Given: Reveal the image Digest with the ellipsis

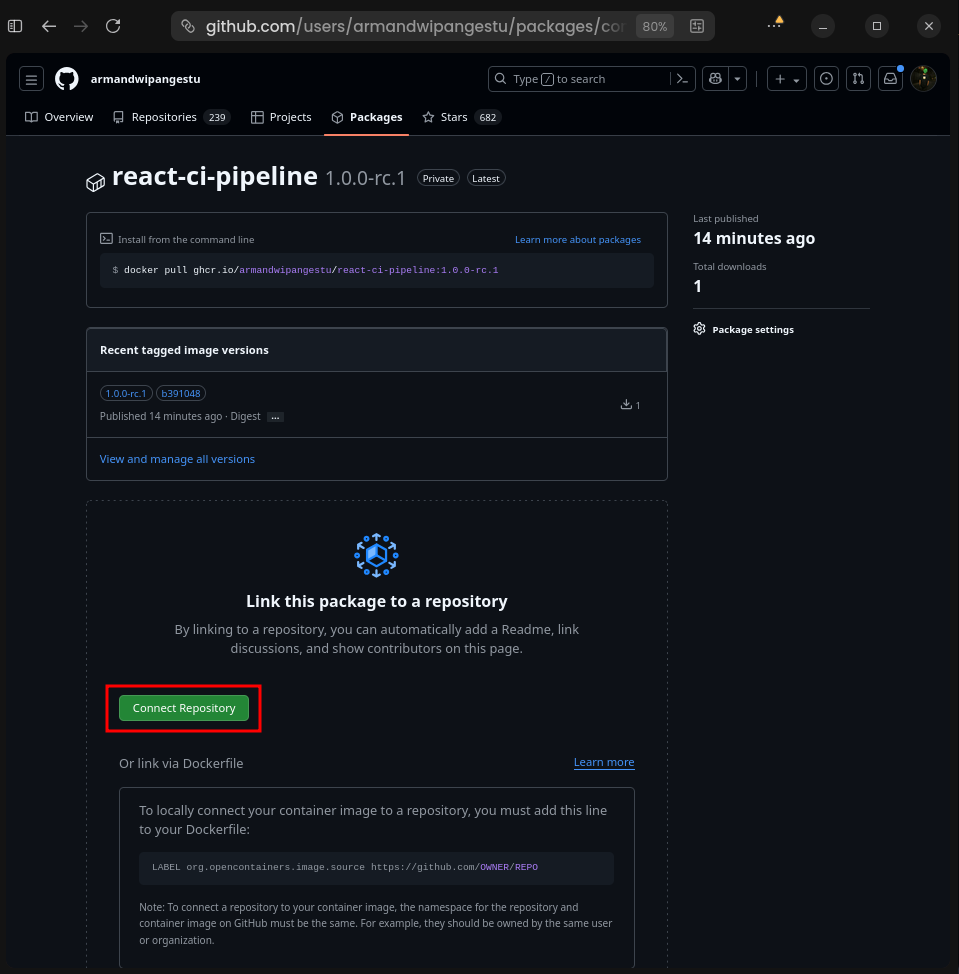Looking at the screenshot, I should point(274,417).
